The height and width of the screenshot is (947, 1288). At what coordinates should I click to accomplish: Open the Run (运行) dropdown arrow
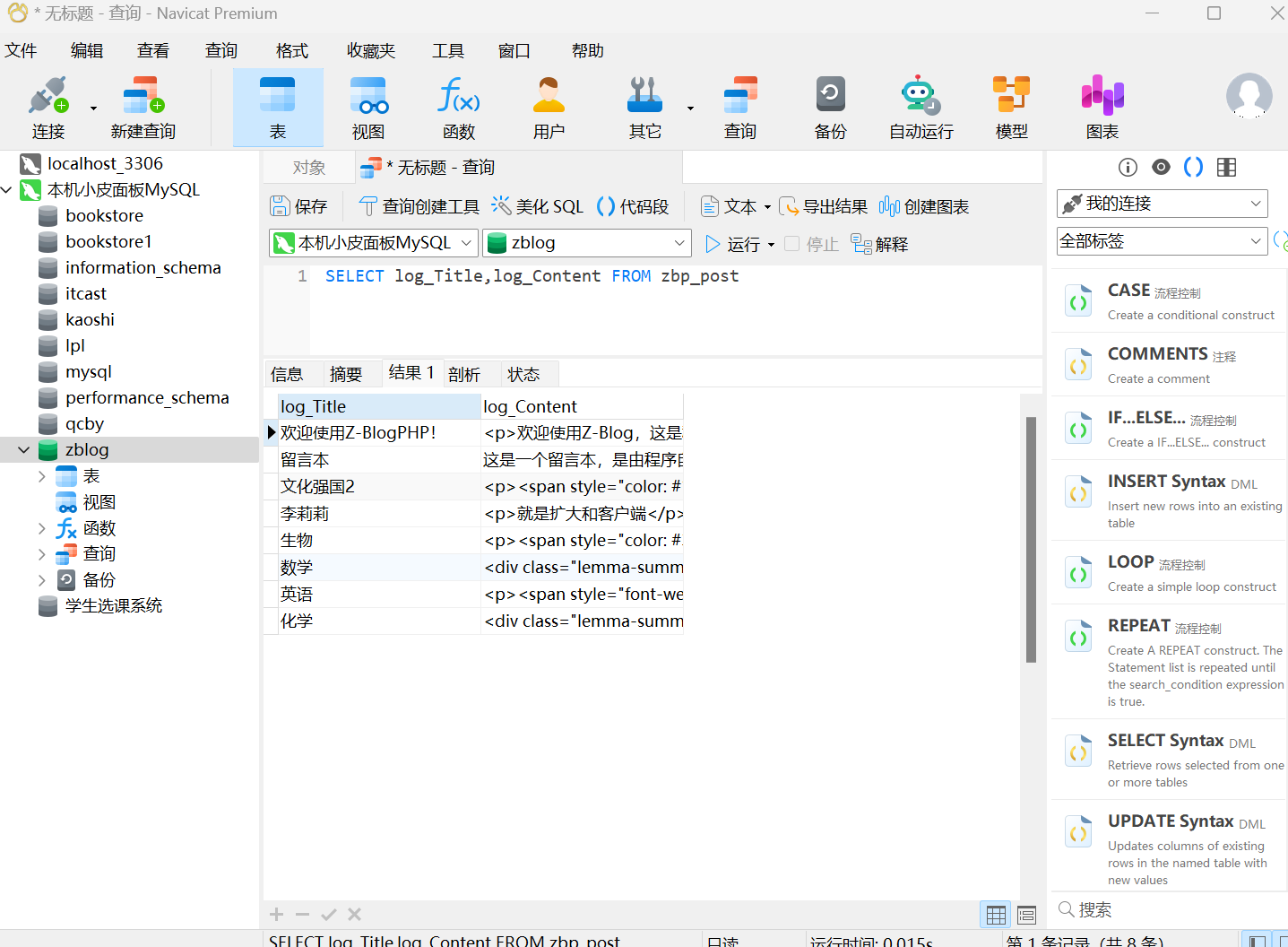click(x=771, y=245)
